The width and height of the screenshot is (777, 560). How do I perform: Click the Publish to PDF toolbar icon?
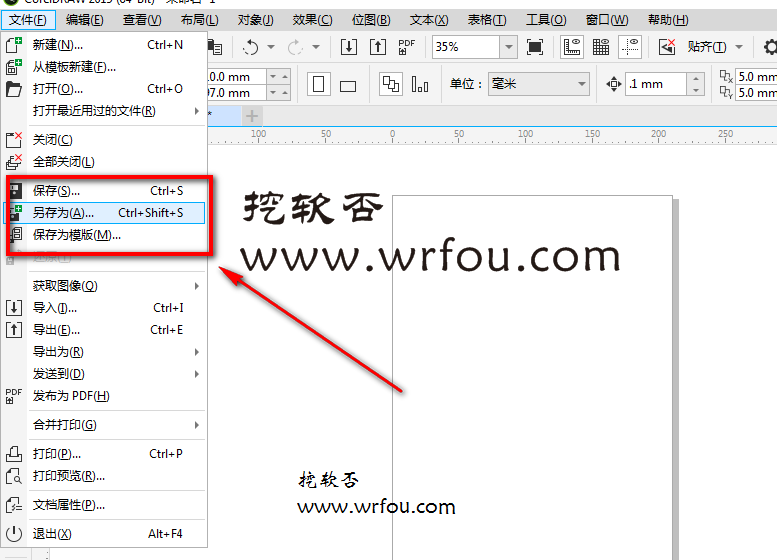[x=407, y=47]
